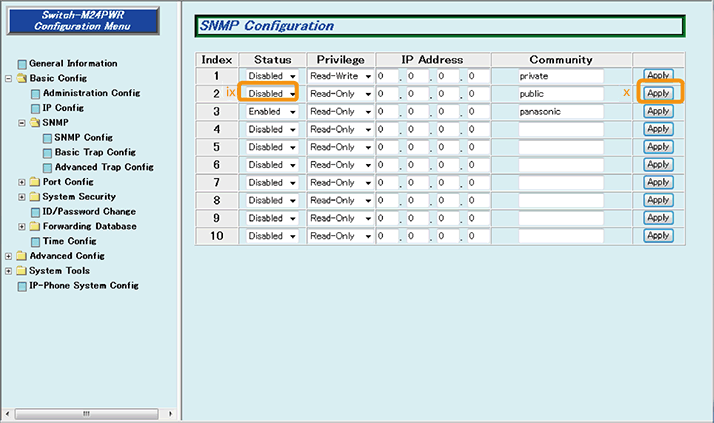This screenshot has height=423, width=714.
Task: Click the Forwarding Database folder icon
Action: (34, 226)
